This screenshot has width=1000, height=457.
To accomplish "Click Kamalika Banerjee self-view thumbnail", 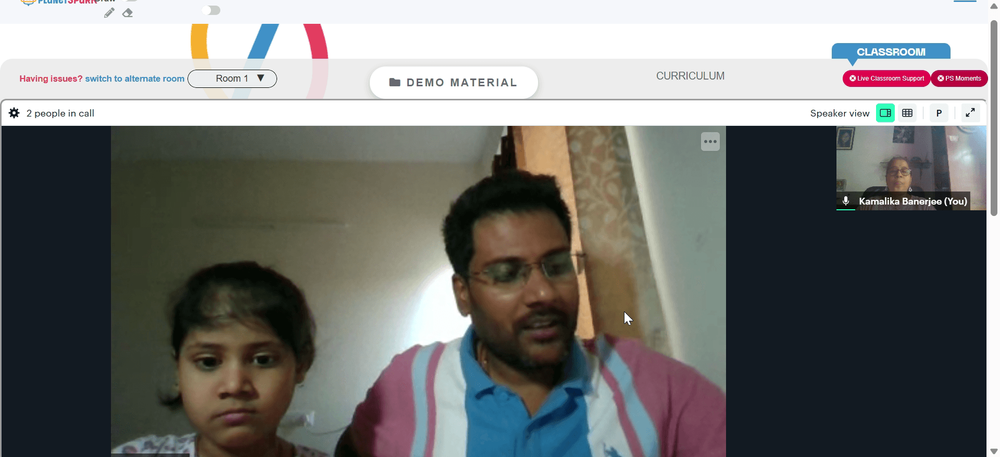I will click(x=911, y=168).
